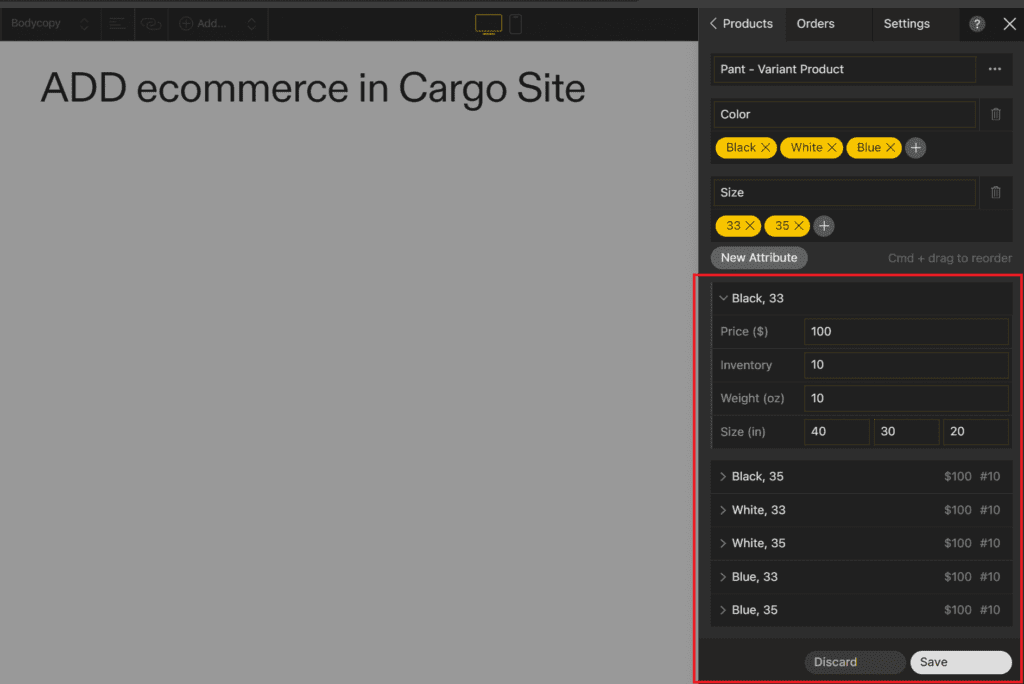This screenshot has height=684, width=1024.
Task: Open the Bodycopy style dropdown
Action: click(x=49, y=24)
